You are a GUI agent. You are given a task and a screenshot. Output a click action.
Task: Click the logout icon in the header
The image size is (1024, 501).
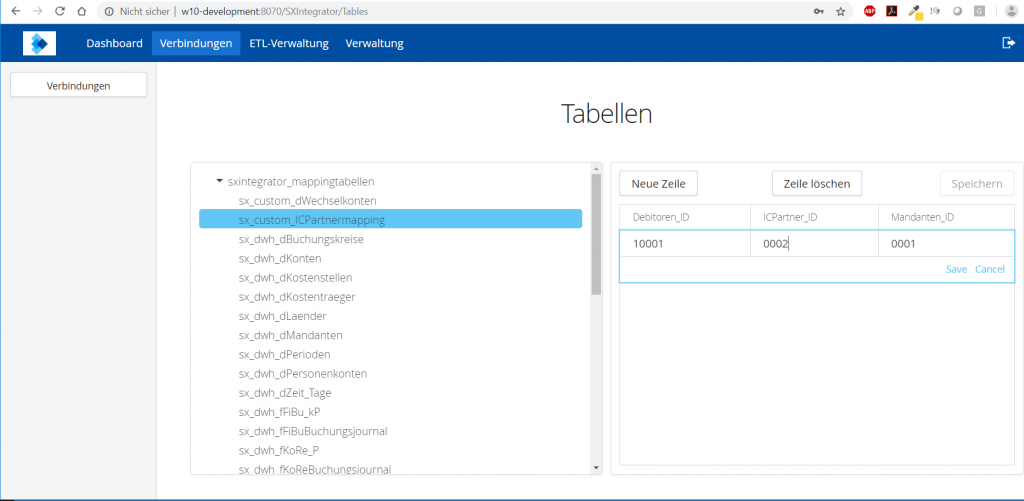pyautogui.click(x=1008, y=42)
